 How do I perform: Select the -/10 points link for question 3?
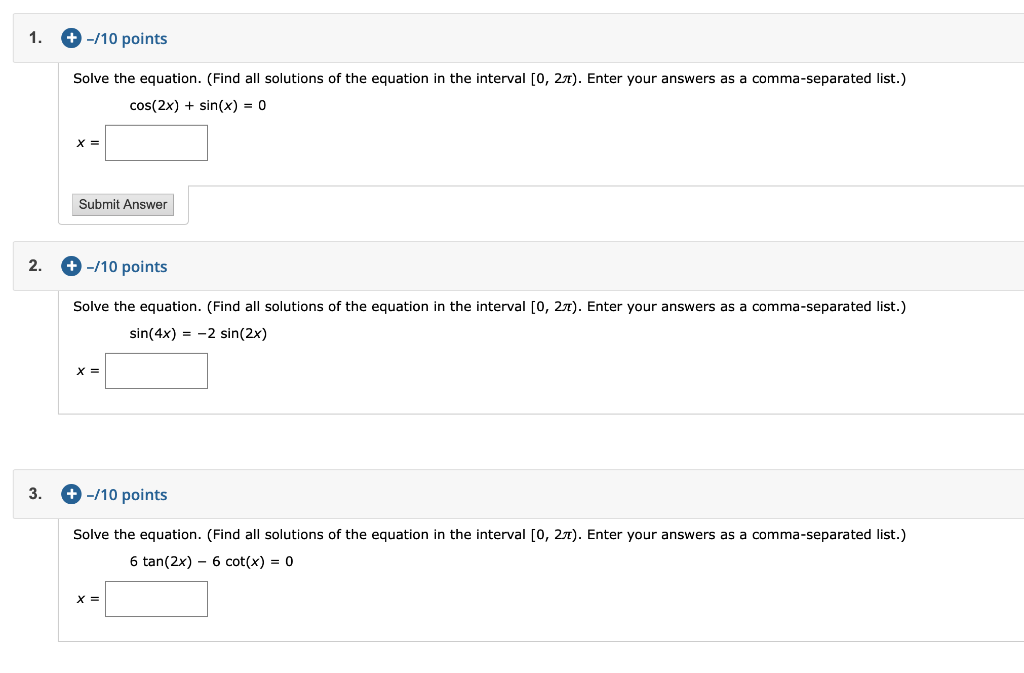(125, 494)
